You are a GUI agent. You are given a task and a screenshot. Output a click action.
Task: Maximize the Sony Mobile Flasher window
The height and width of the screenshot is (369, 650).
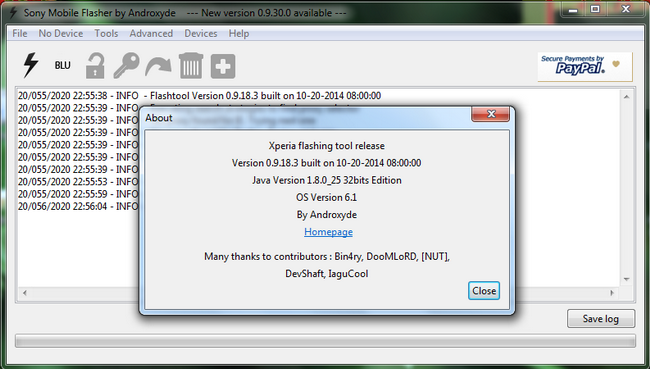pos(595,10)
